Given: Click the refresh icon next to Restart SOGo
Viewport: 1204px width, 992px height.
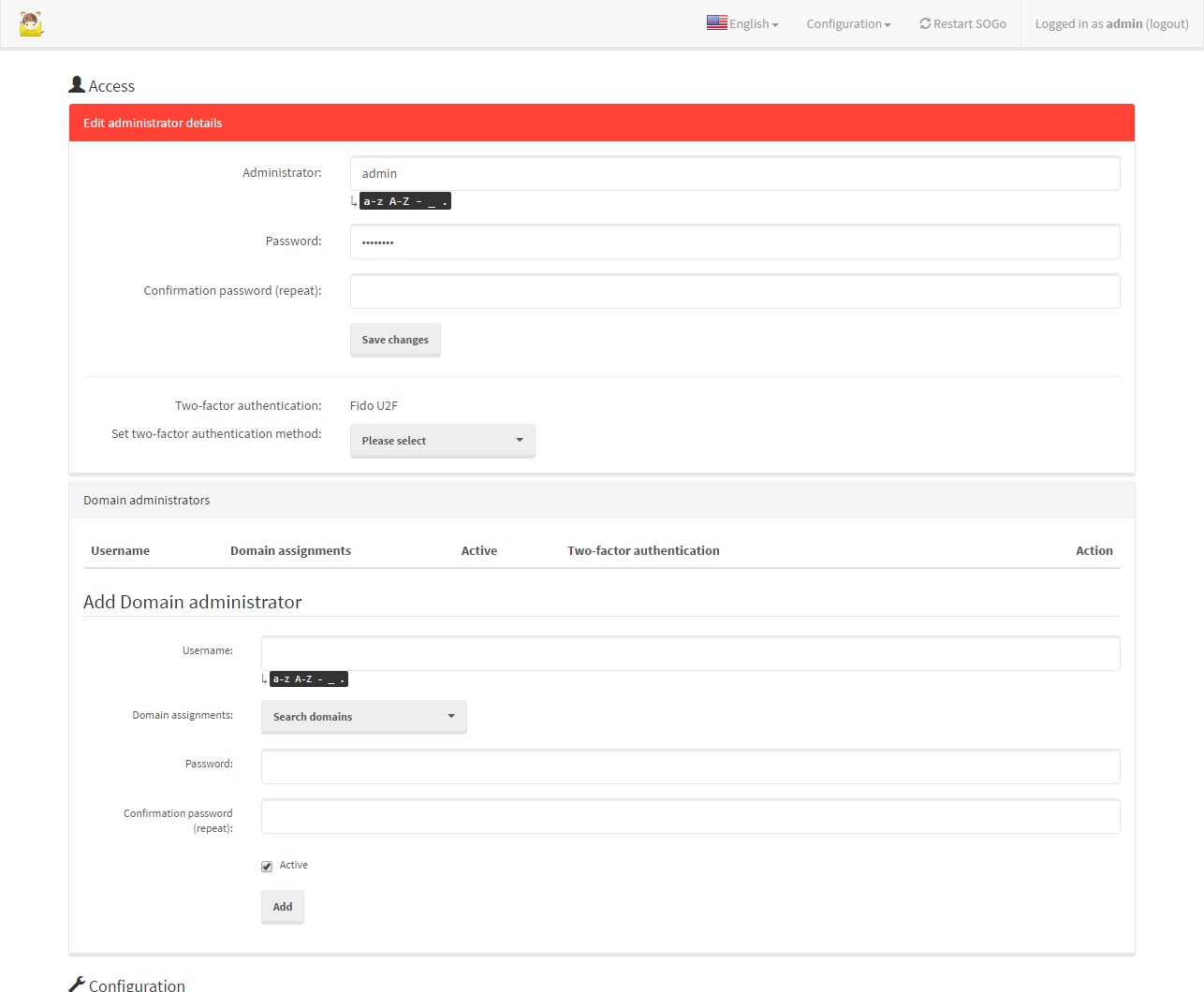Looking at the screenshot, I should click(x=927, y=23).
